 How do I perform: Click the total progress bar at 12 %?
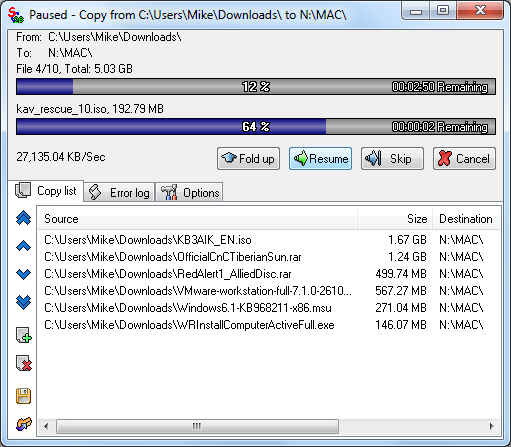pyautogui.click(x=256, y=87)
